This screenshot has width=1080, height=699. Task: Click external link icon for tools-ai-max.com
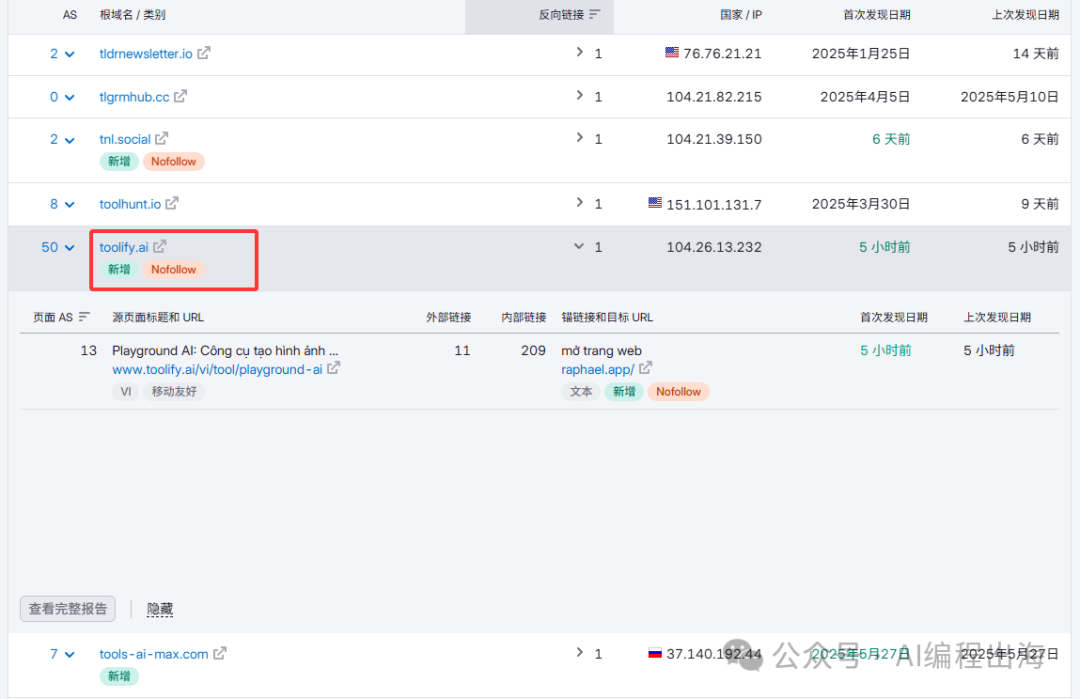[x=220, y=654]
